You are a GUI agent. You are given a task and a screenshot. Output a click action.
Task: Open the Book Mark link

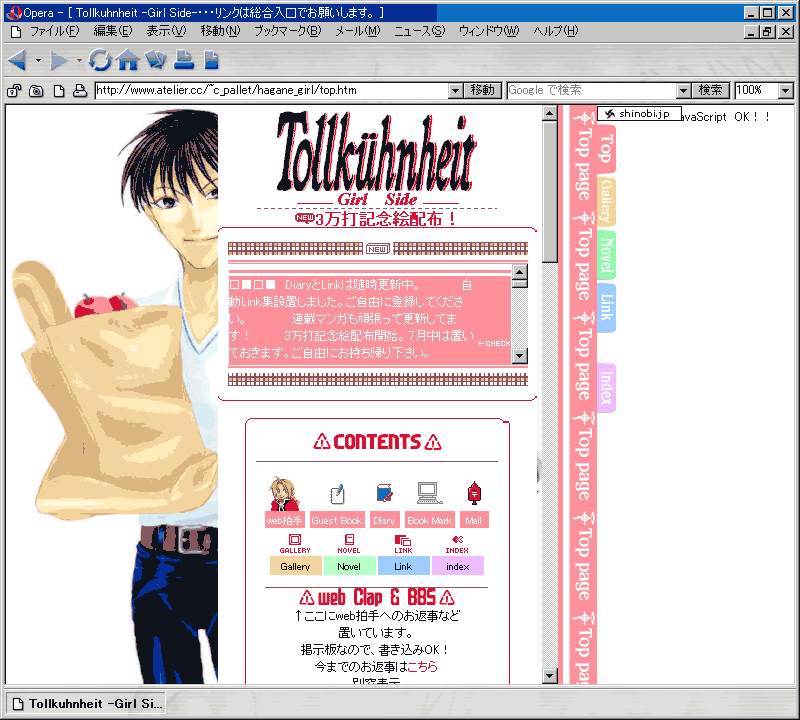coord(430,520)
